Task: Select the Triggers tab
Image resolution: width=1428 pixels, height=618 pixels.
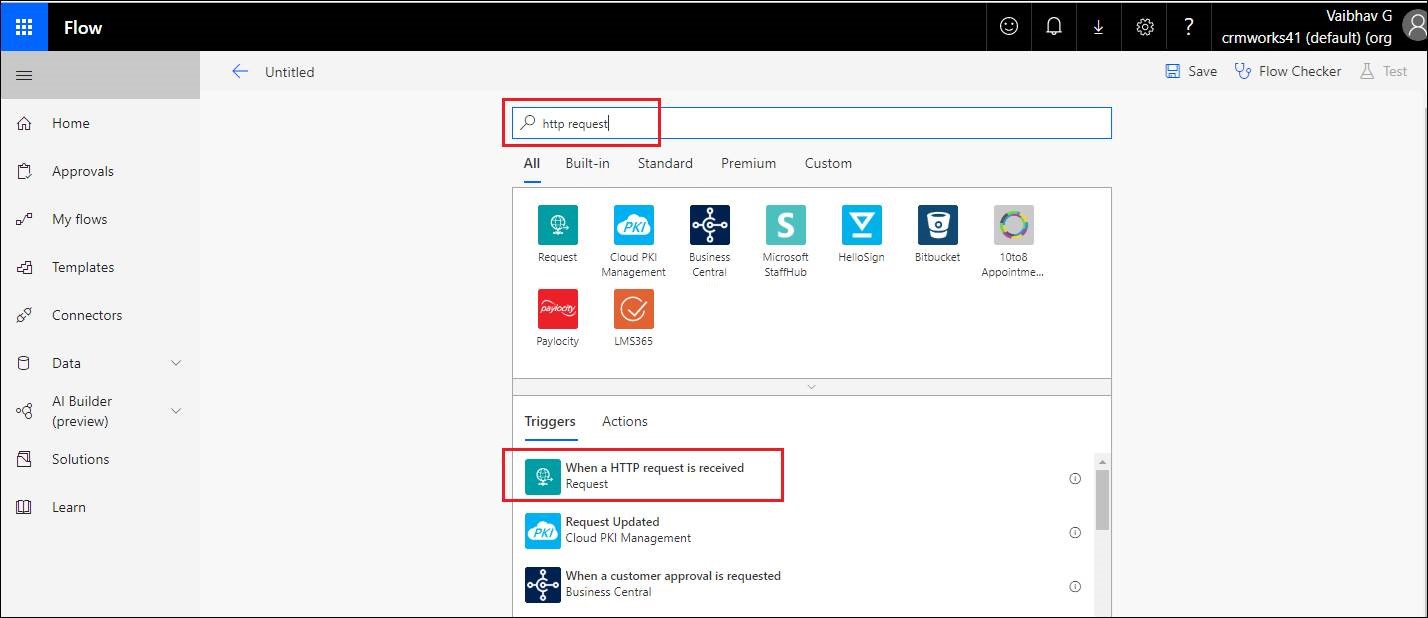Action: (550, 421)
